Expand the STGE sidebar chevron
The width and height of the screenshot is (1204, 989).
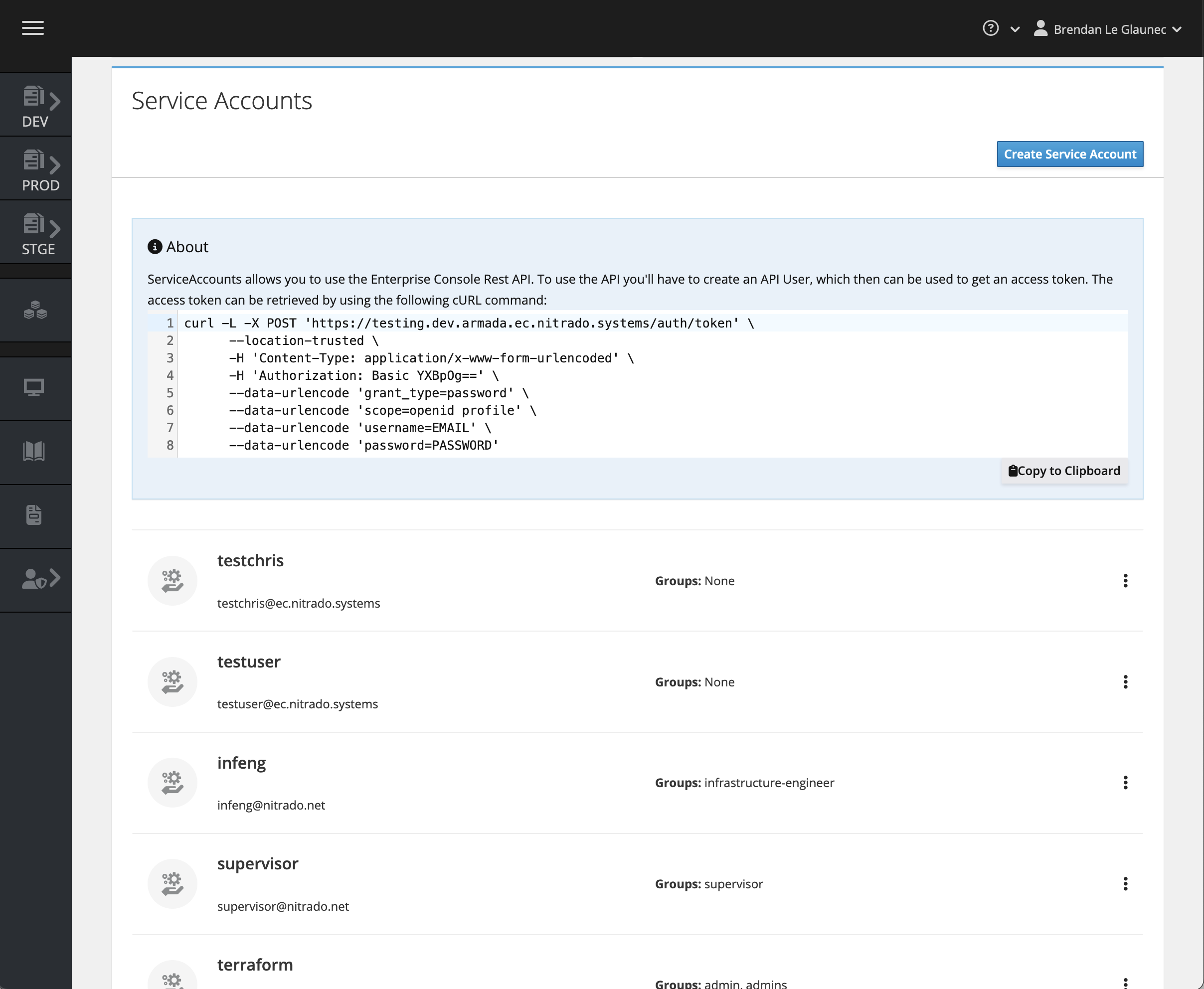[x=55, y=229]
